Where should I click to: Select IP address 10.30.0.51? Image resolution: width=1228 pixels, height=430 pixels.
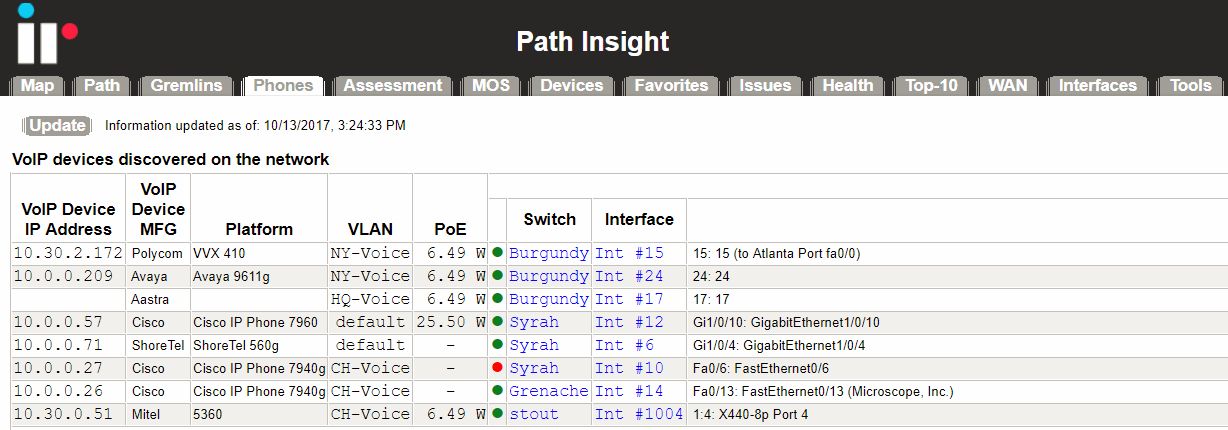[63, 414]
